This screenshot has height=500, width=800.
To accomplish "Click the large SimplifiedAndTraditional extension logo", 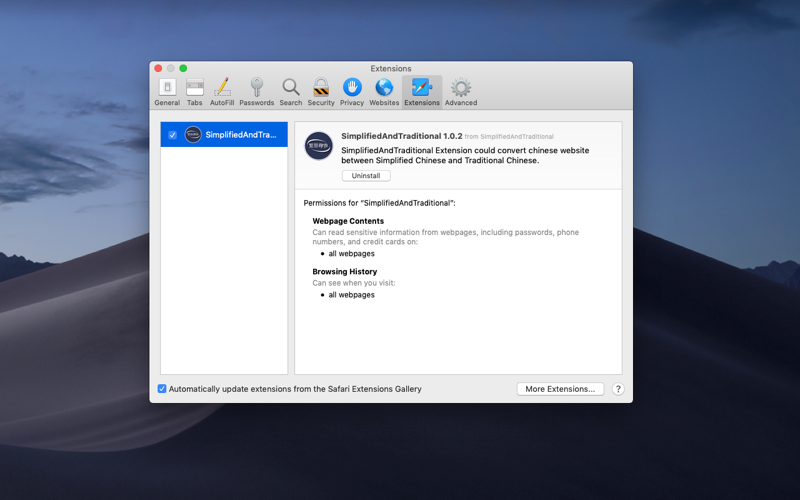I will click(x=319, y=146).
